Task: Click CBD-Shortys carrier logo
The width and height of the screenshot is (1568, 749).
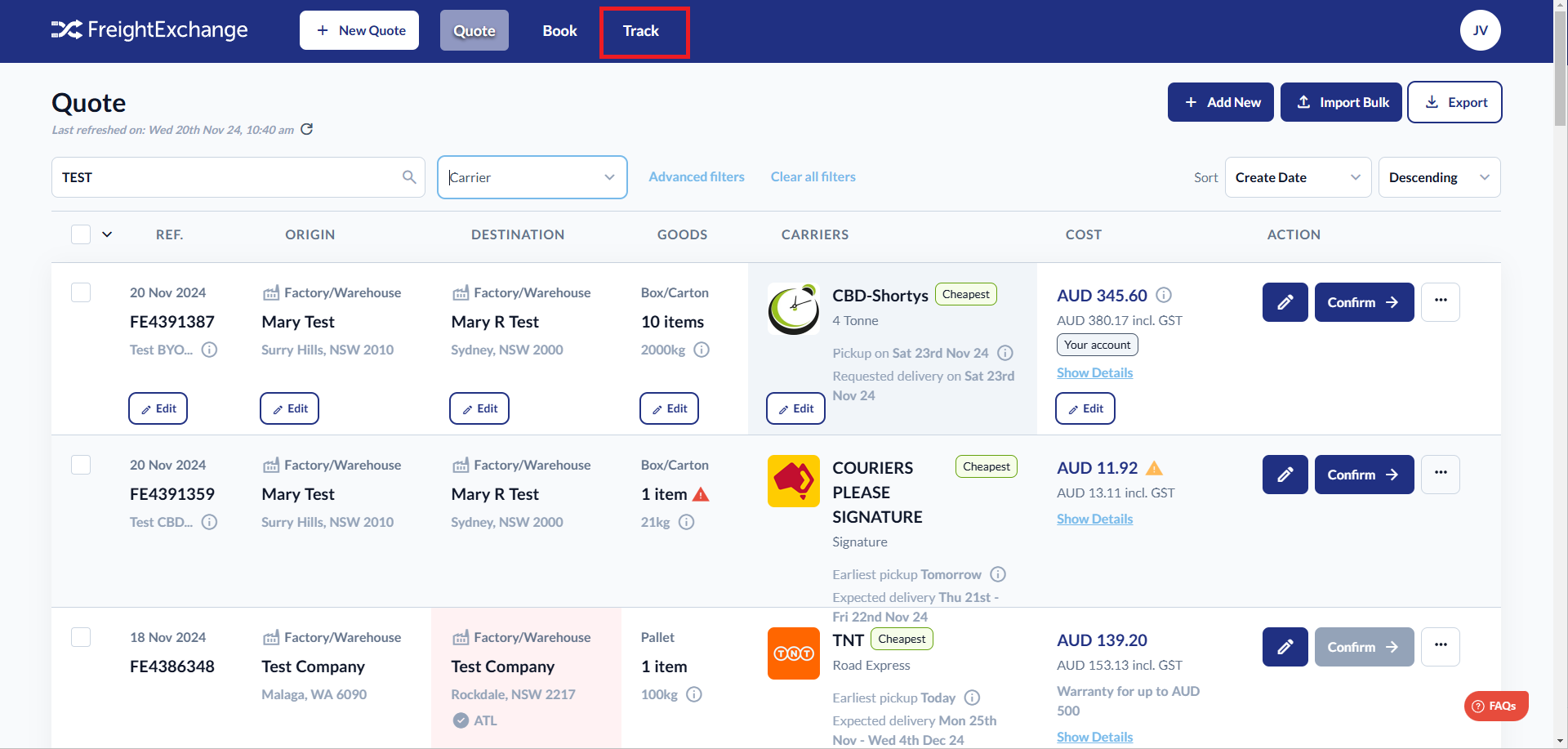Action: 794,309
